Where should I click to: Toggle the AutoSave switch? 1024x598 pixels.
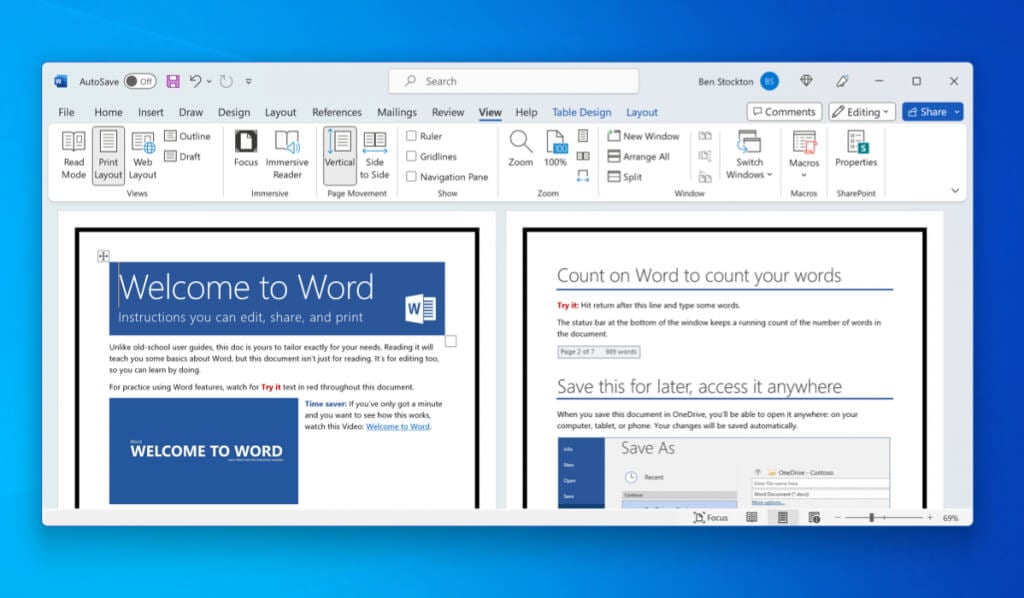140,81
